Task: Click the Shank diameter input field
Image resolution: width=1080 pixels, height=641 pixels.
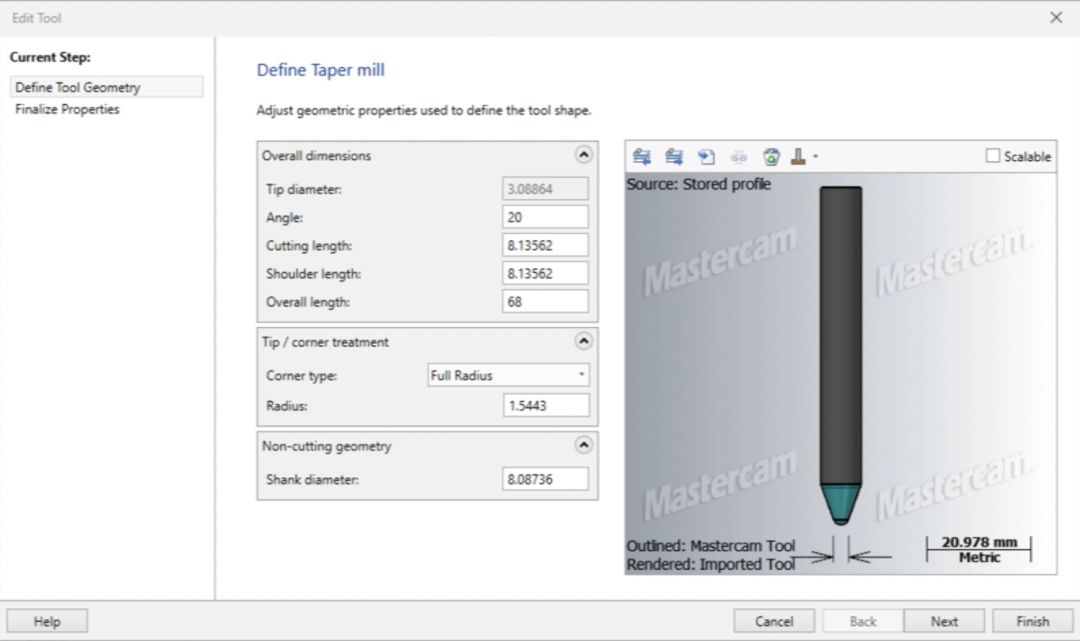Action: pos(545,479)
